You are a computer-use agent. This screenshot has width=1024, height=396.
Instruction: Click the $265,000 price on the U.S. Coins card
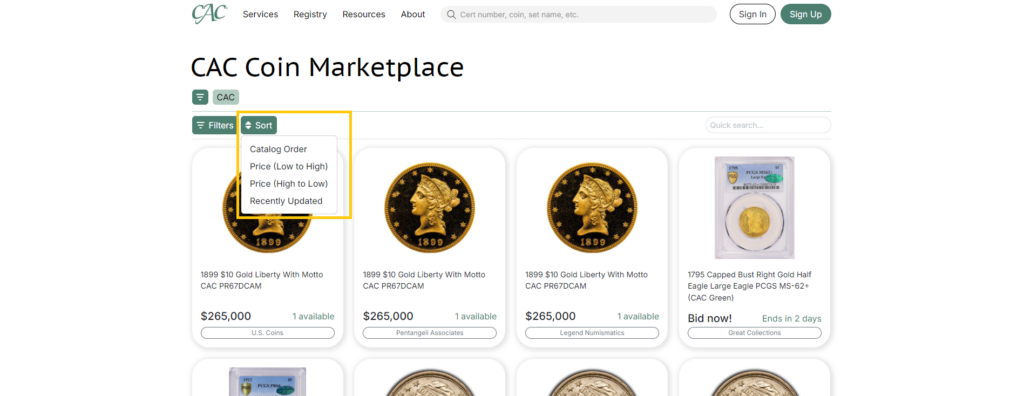point(226,316)
